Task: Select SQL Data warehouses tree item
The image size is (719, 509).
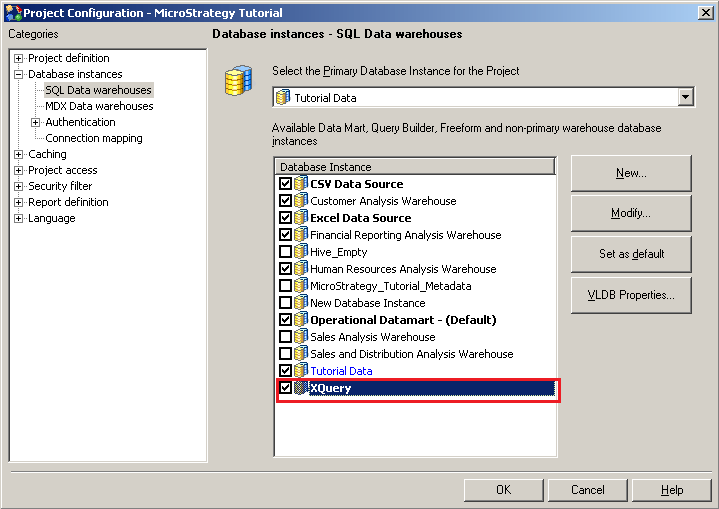Action: coord(98,90)
